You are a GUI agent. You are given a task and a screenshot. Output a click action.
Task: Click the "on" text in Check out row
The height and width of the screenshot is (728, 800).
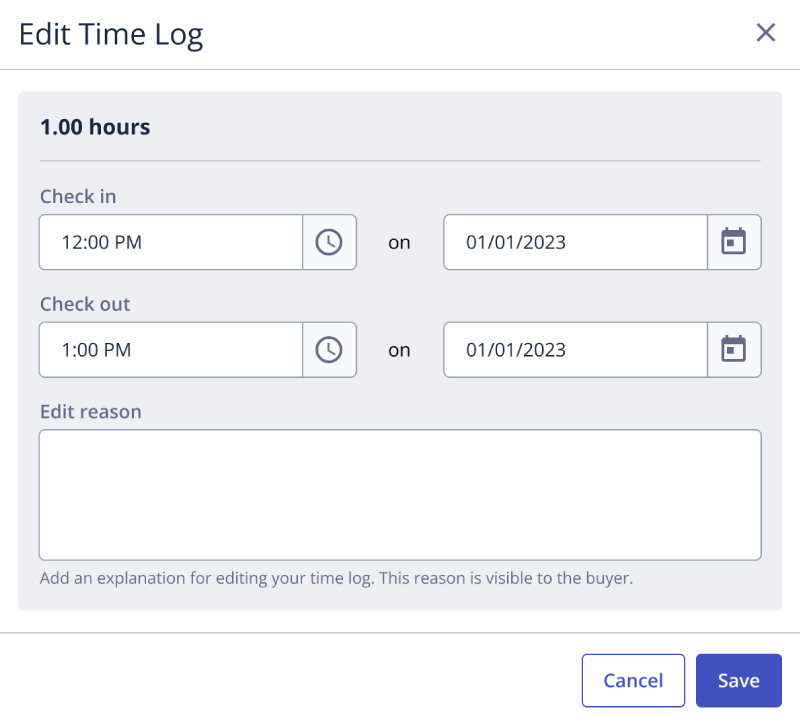[399, 350]
